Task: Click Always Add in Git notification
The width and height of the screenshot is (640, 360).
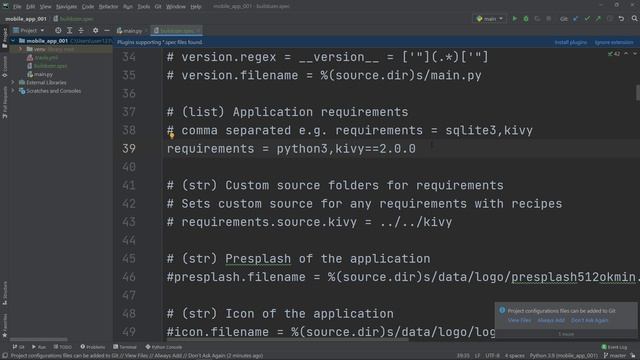Action: click(551, 320)
